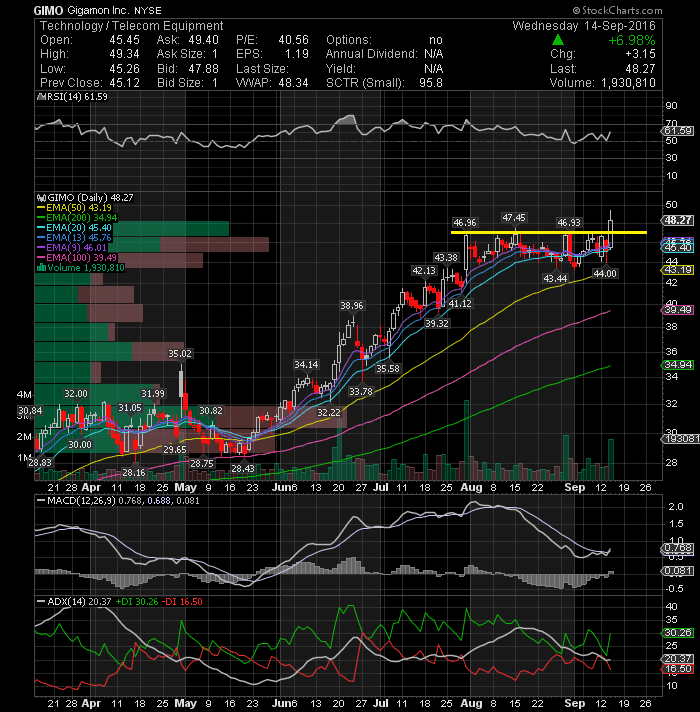Click the Low value 45.26
Screen dimensions: 700x712
point(124,69)
